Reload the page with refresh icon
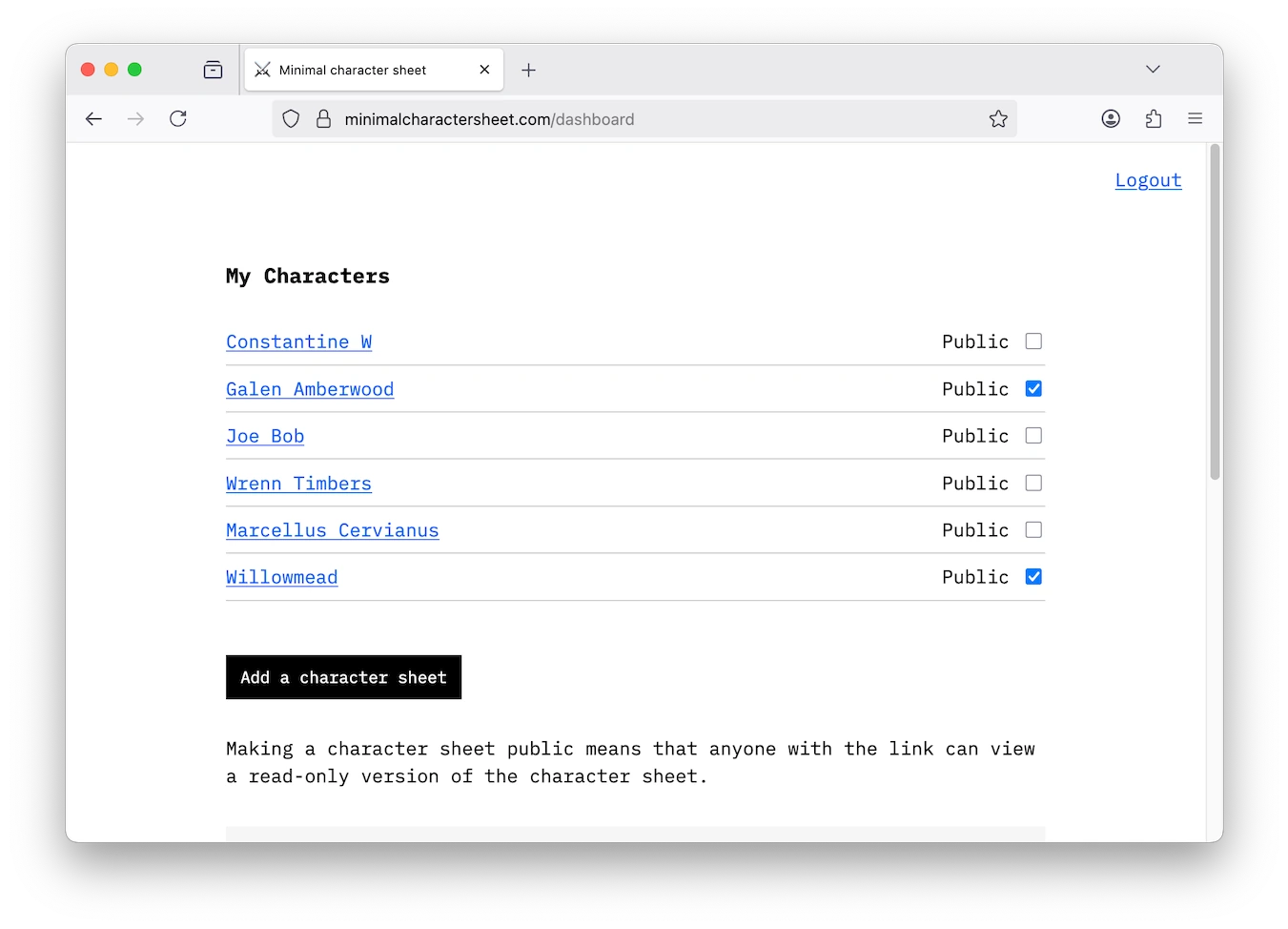Image resolution: width=1288 pixels, height=929 pixels. (x=178, y=119)
